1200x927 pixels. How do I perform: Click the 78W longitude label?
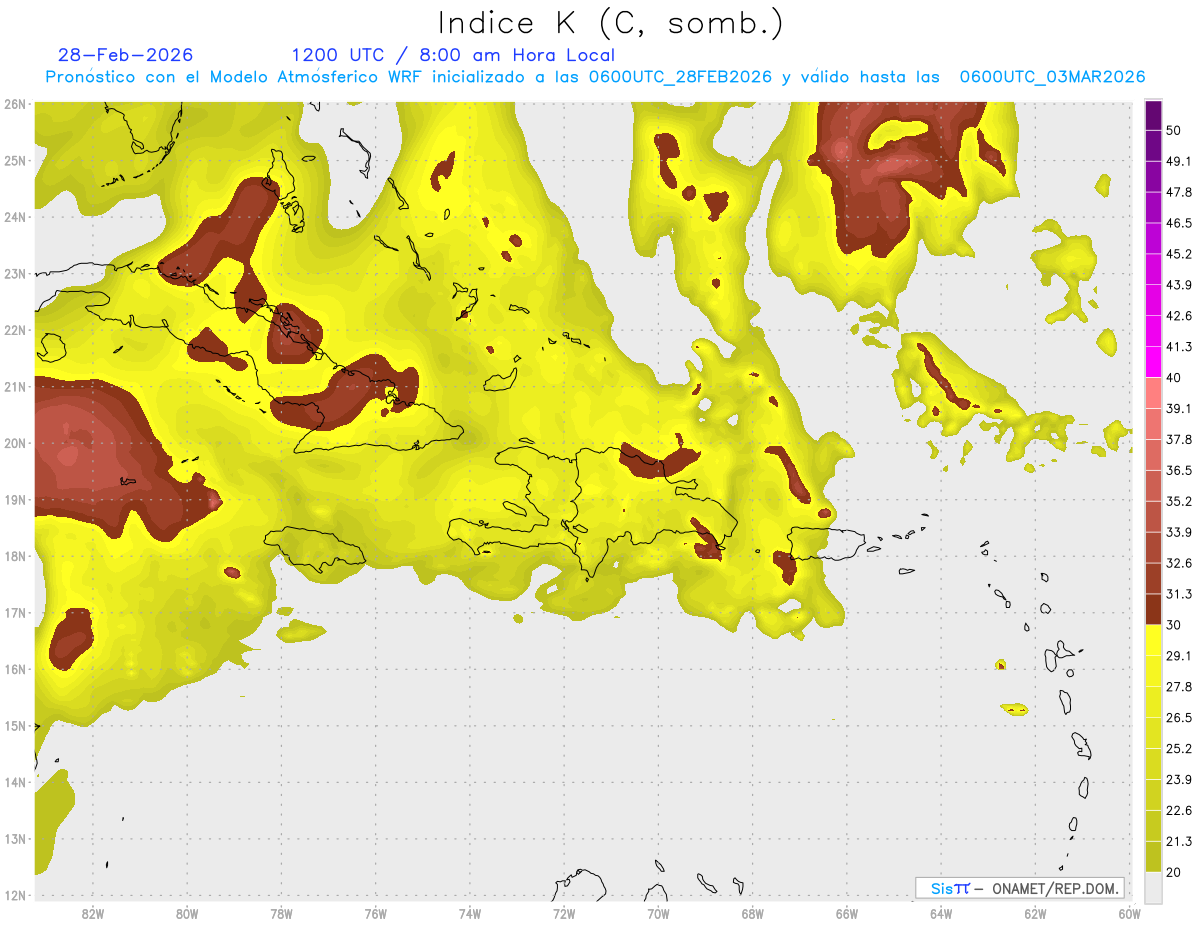(x=281, y=913)
